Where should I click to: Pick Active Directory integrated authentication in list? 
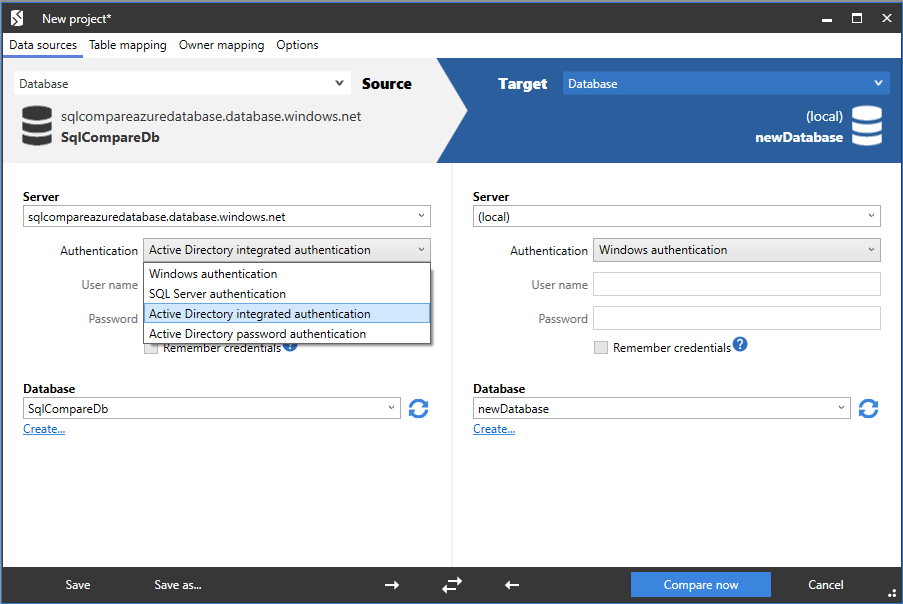287,314
